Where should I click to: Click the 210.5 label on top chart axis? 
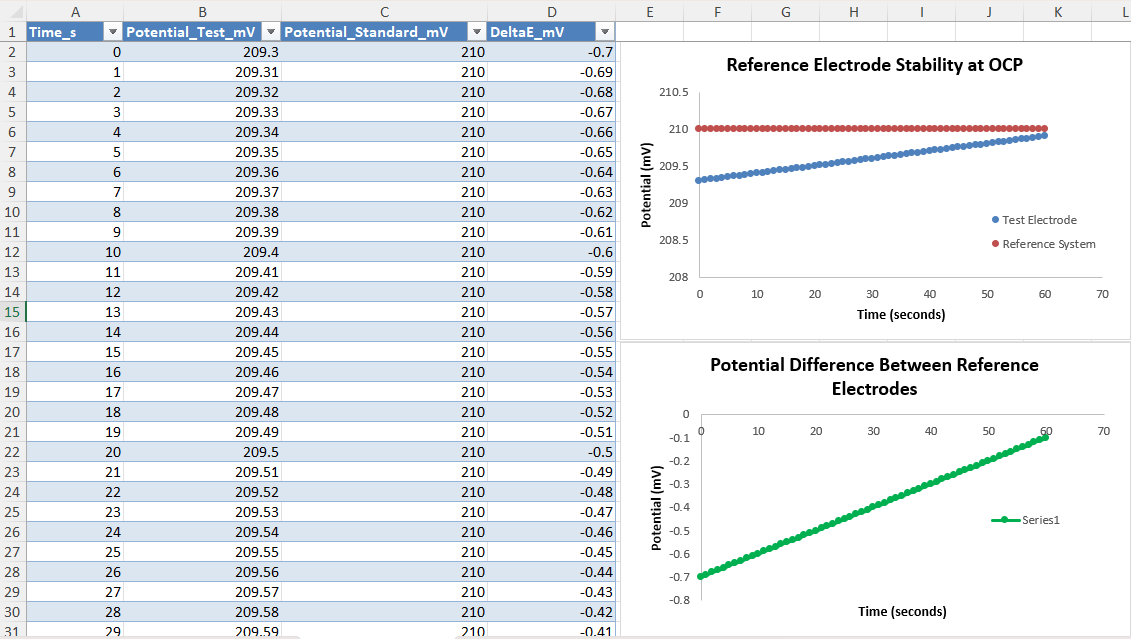tap(674, 92)
